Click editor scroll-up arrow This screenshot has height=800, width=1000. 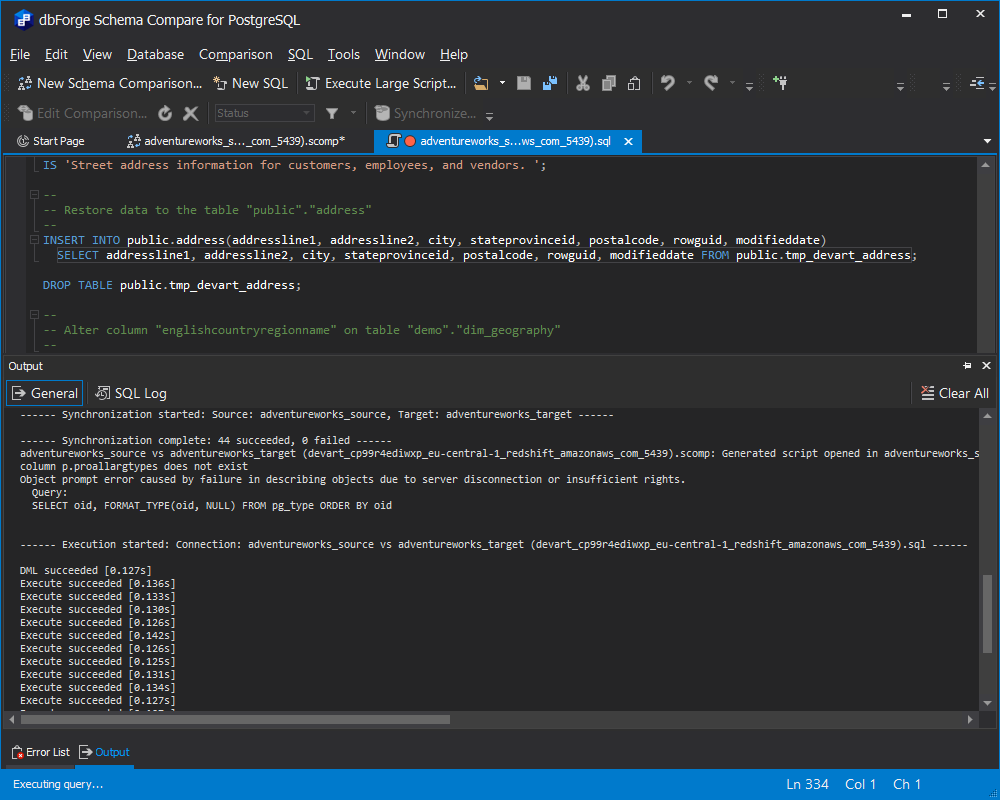pos(985,165)
